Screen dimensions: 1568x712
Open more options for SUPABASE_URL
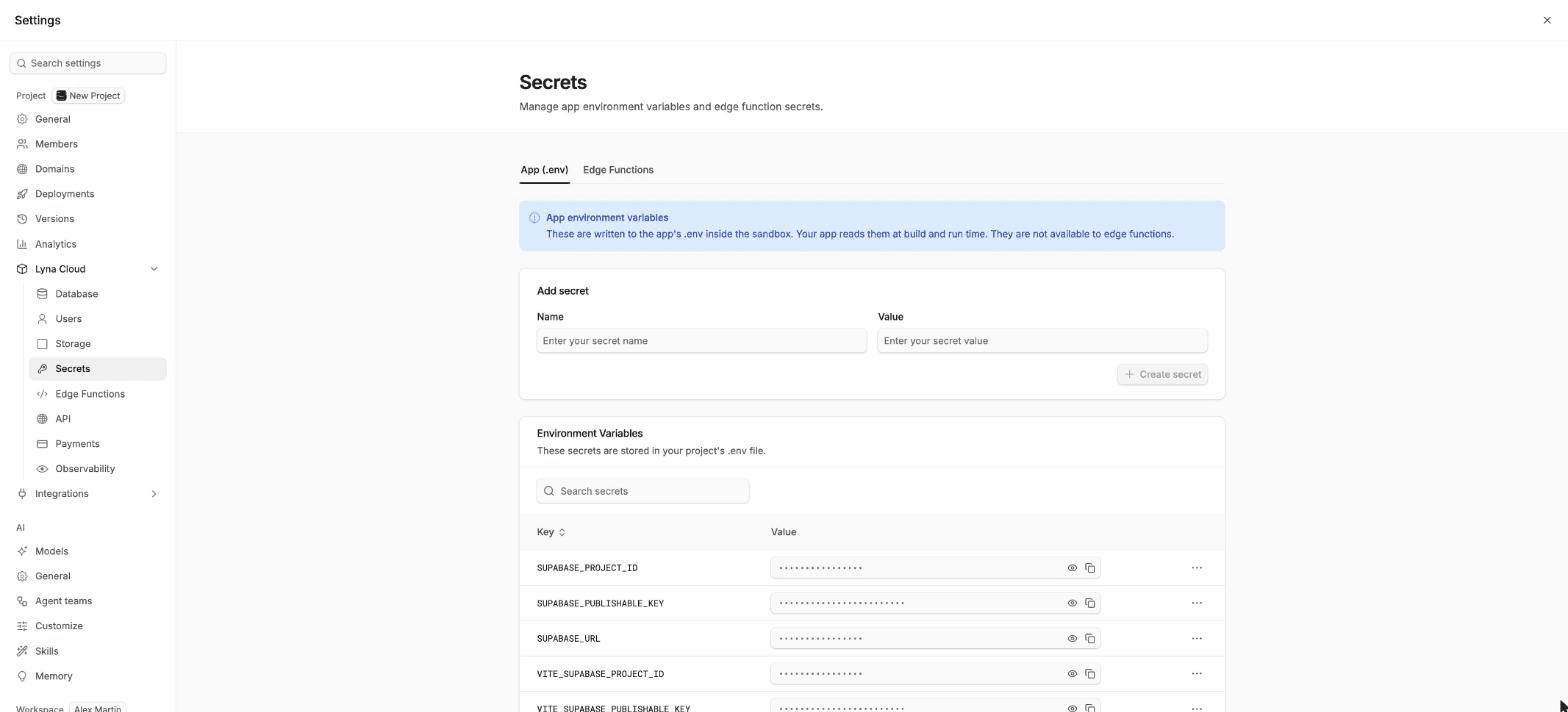[1196, 638]
